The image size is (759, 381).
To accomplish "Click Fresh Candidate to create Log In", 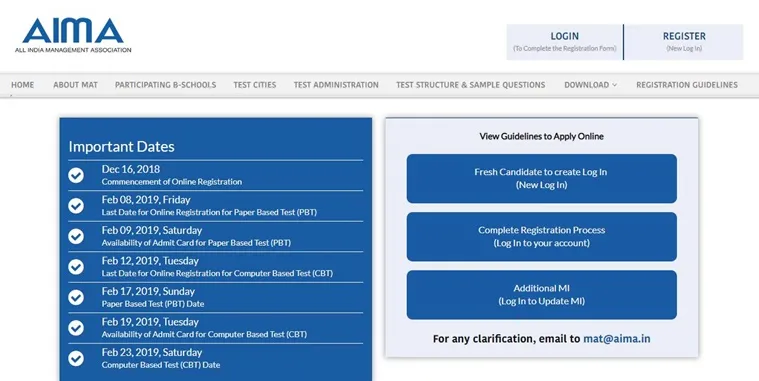I will tap(542, 179).
